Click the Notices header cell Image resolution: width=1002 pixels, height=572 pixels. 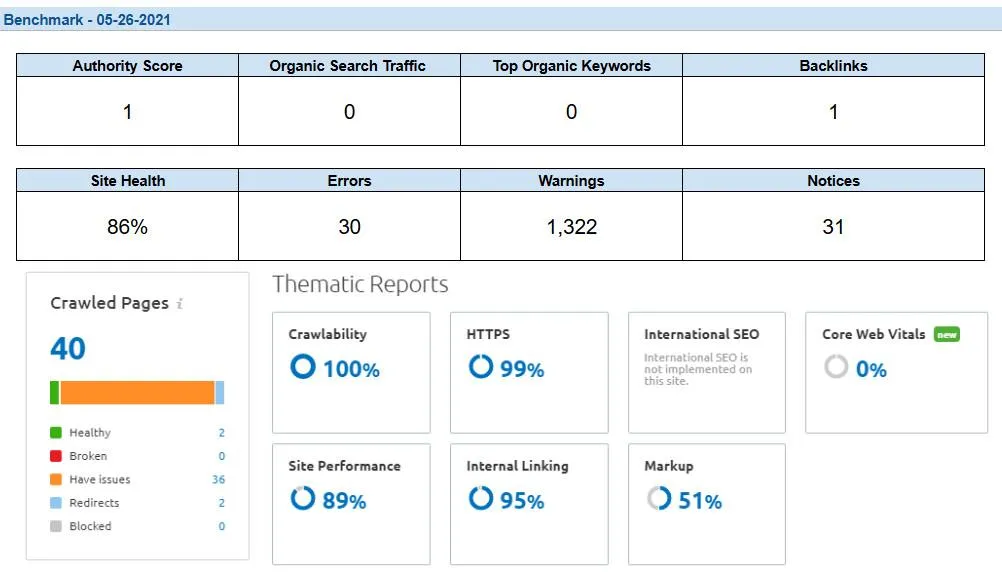(x=833, y=180)
